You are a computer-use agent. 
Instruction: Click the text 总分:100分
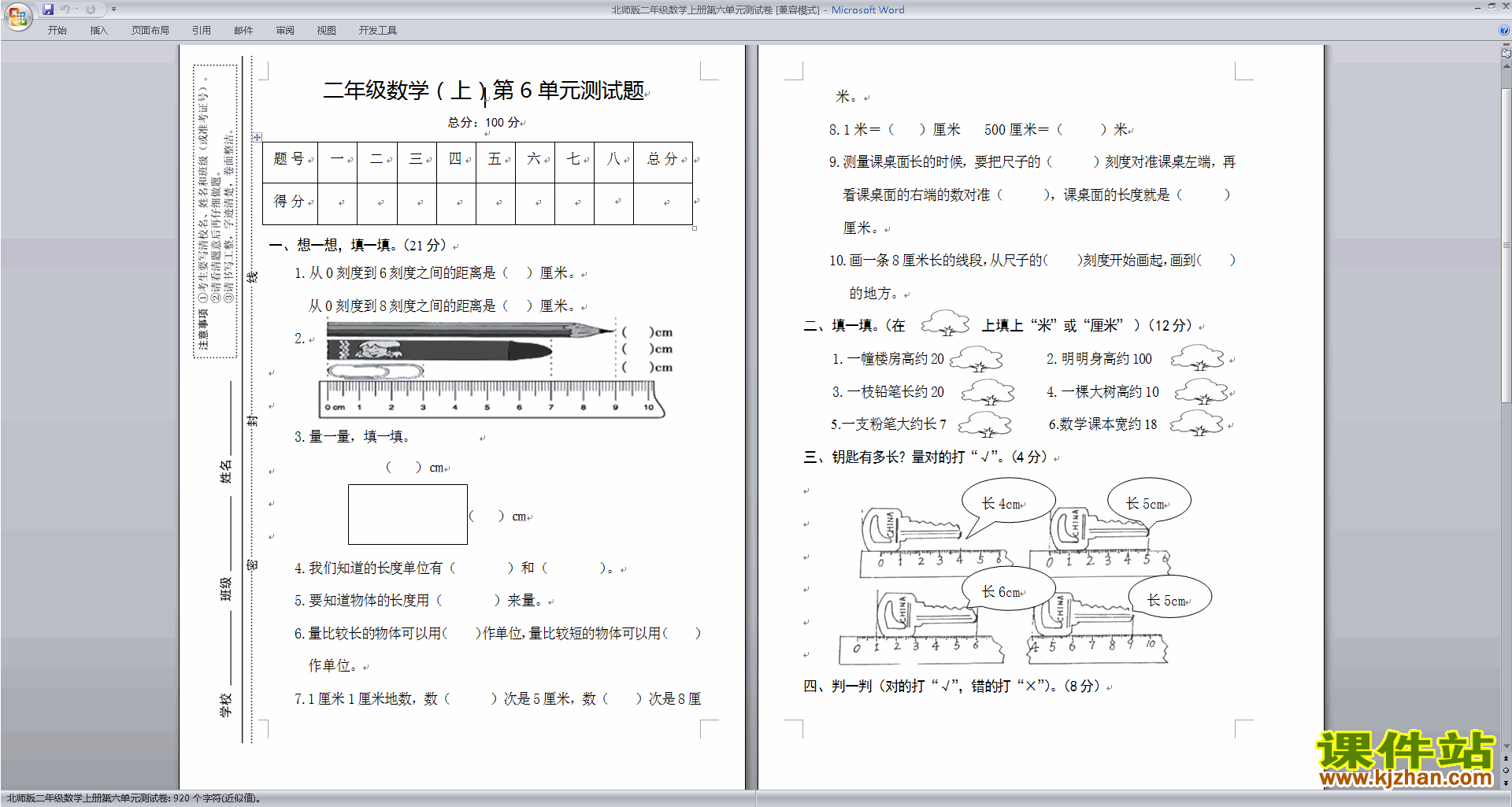tap(484, 123)
